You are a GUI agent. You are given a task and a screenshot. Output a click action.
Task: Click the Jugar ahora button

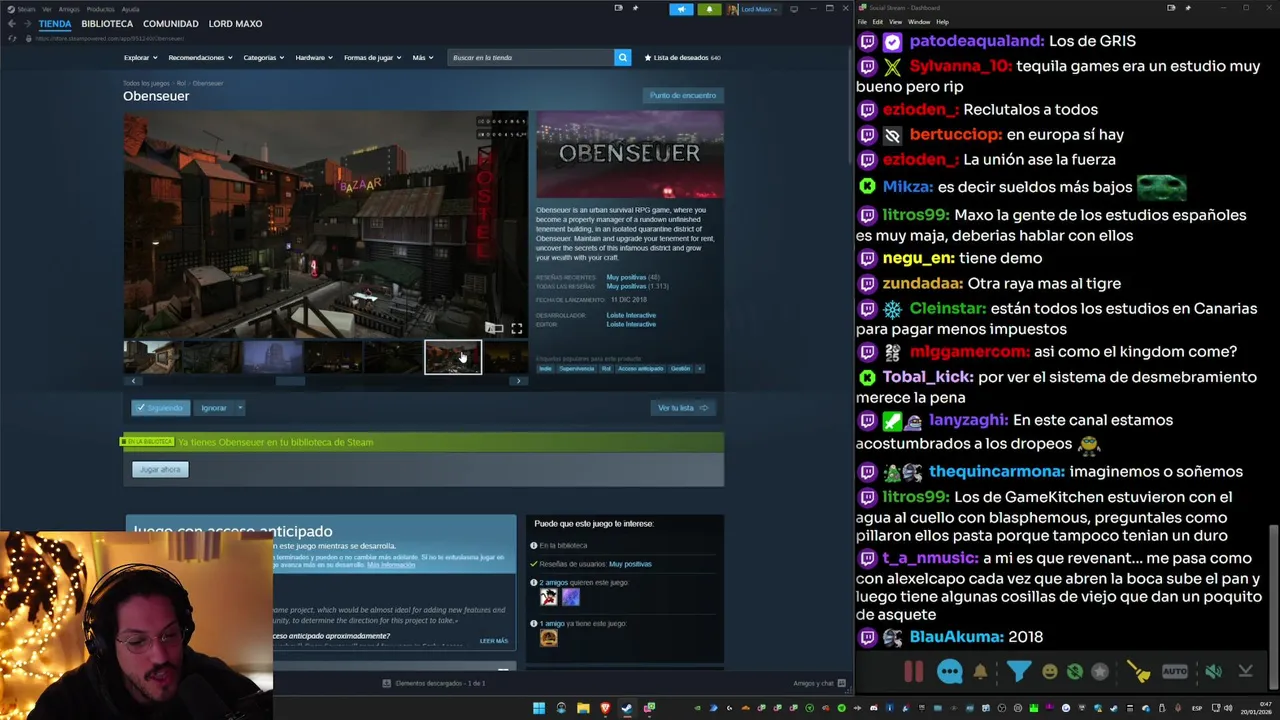[x=160, y=469]
